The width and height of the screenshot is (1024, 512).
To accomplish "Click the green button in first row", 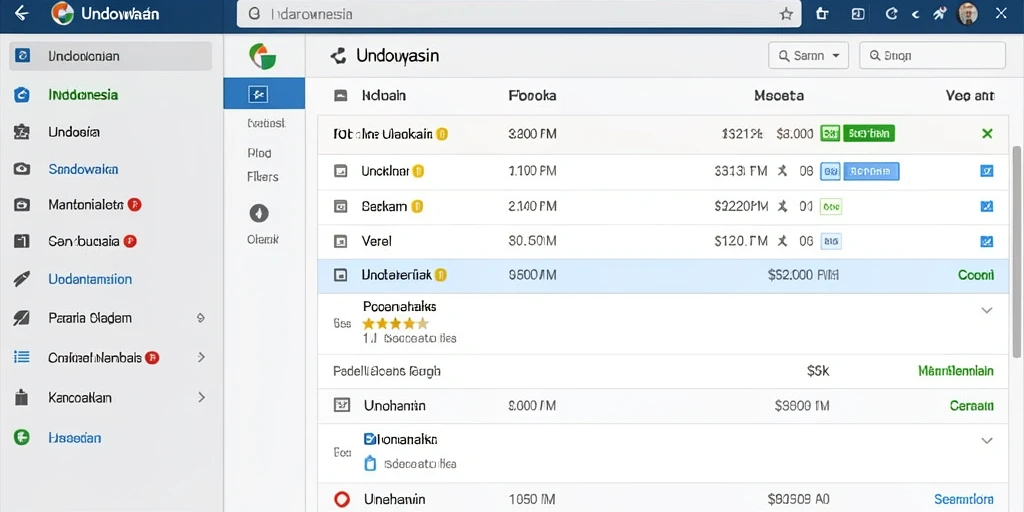I will 869,134.
